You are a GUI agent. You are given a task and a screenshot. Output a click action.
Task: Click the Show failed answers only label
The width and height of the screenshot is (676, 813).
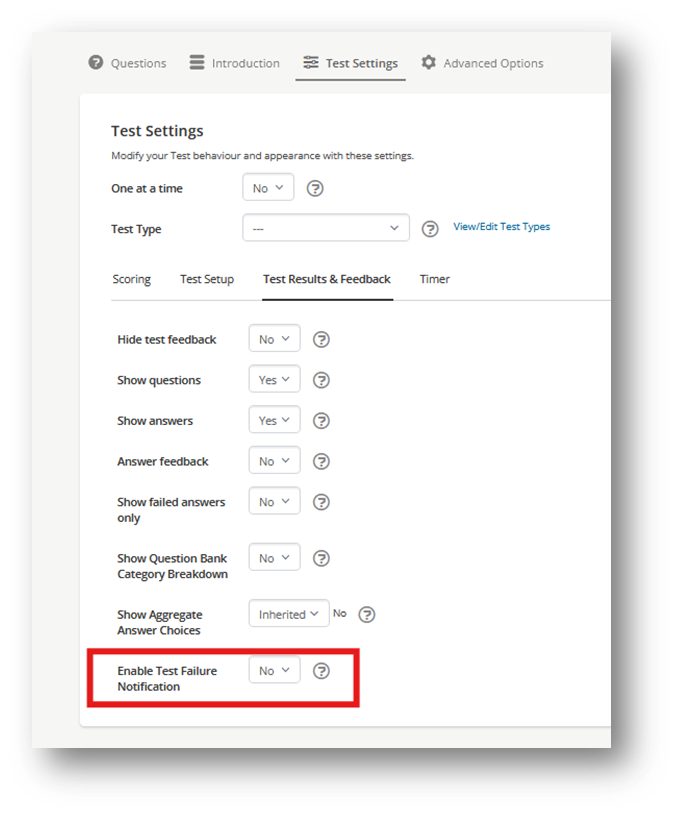171,510
